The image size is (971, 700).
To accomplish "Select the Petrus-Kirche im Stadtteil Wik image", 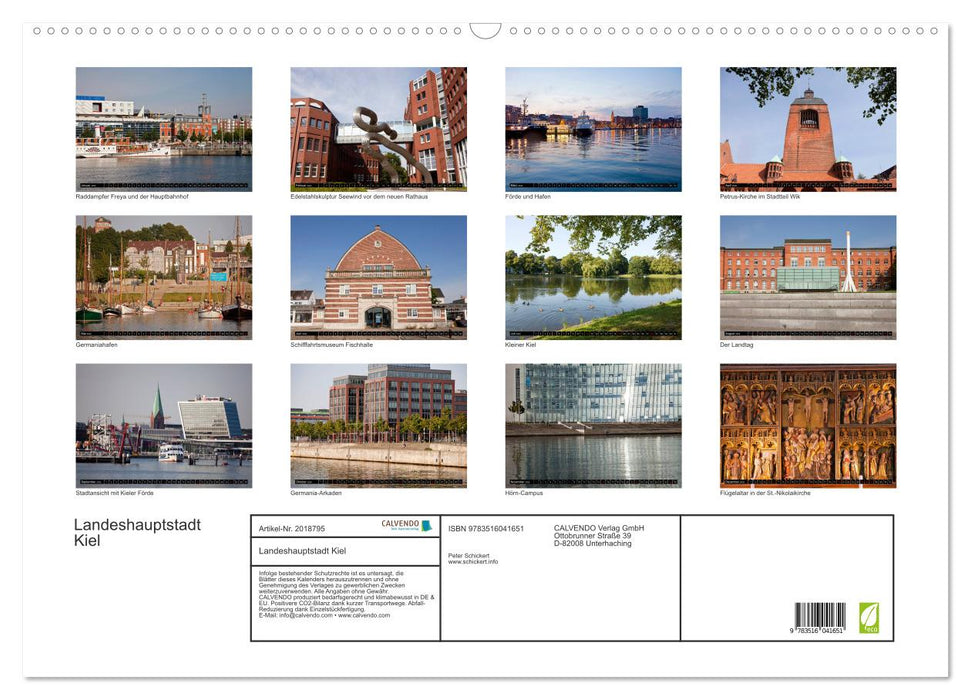I will (x=808, y=125).
